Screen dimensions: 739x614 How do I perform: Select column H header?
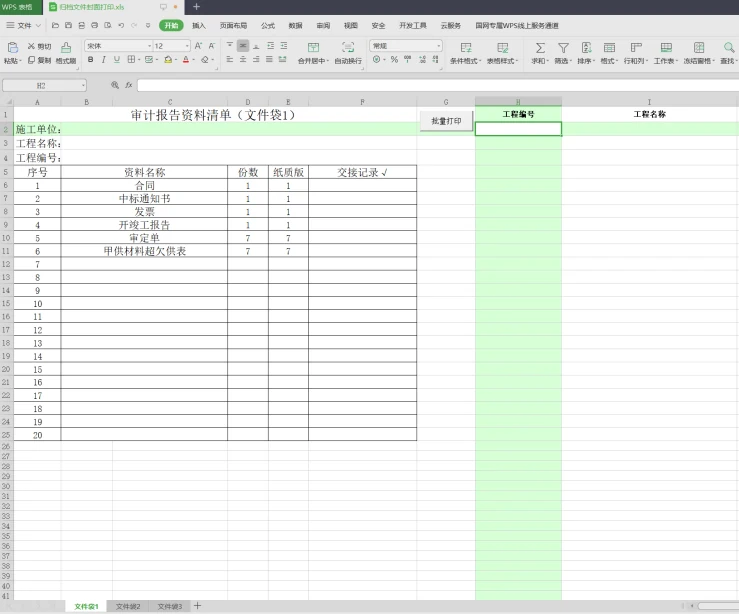518,102
